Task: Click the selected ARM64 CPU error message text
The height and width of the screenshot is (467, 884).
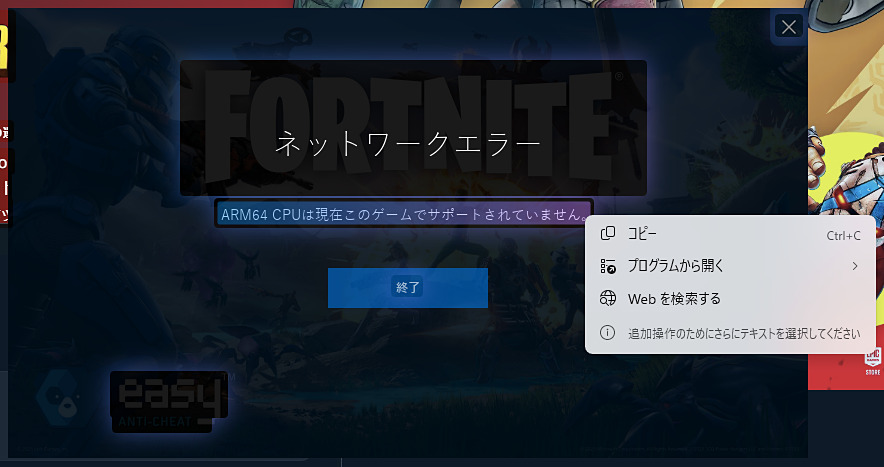Action: 404,214
